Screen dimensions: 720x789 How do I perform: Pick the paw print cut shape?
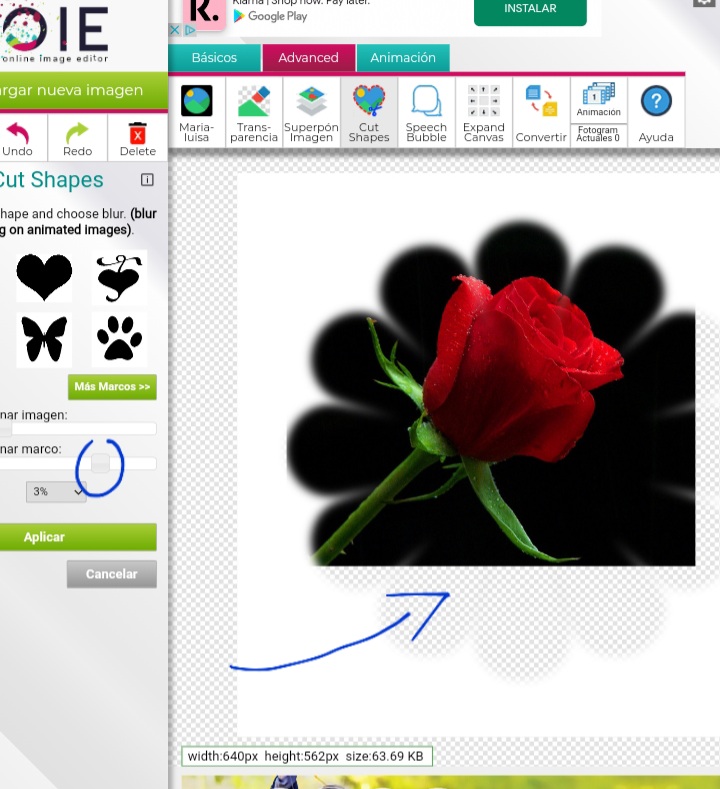point(119,339)
